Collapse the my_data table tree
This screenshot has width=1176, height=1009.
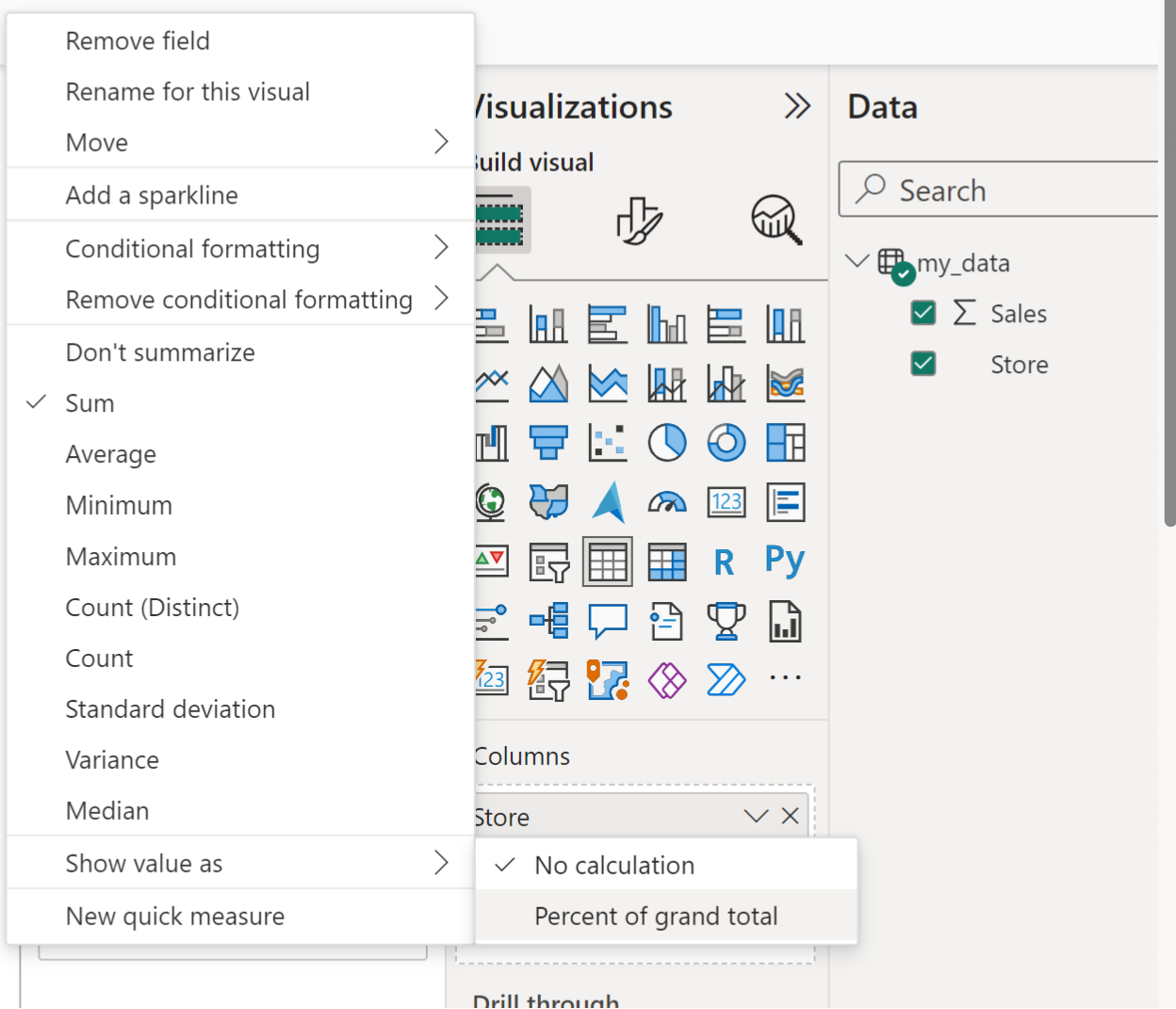(x=857, y=261)
